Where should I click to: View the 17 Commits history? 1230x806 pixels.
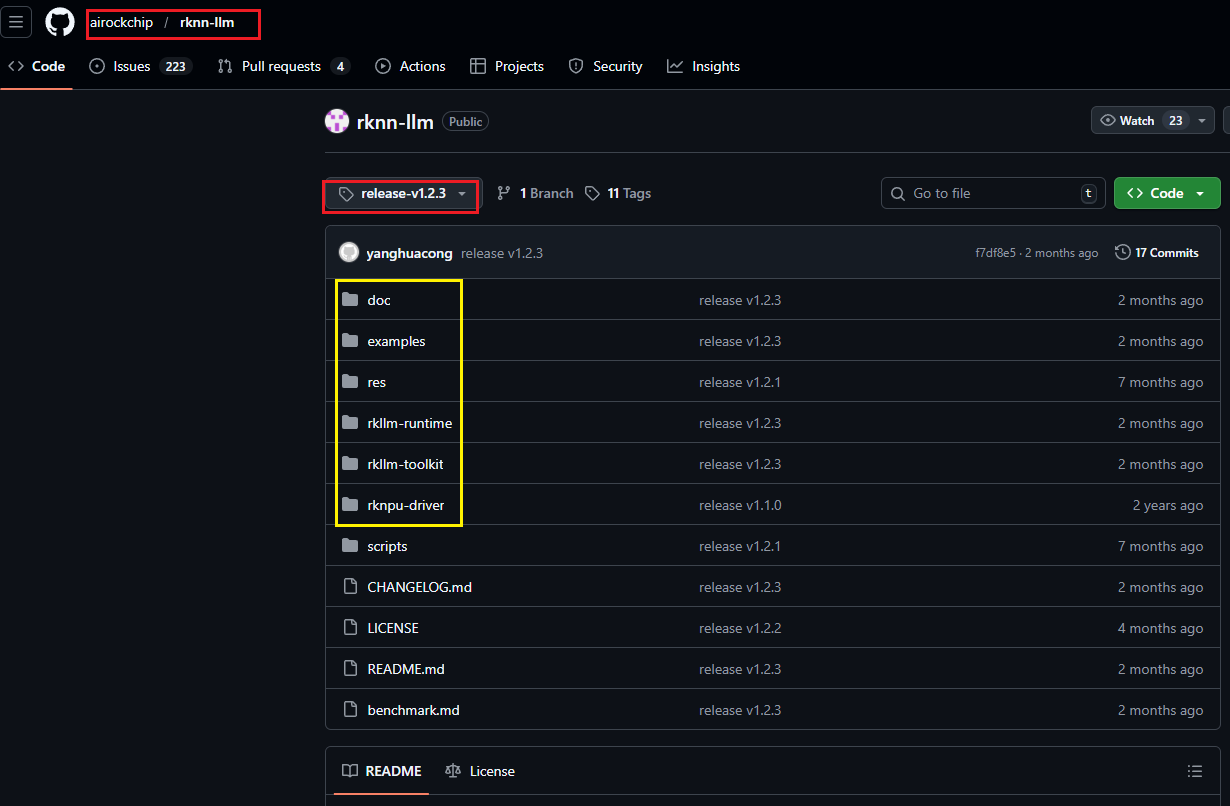[1157, 253]
